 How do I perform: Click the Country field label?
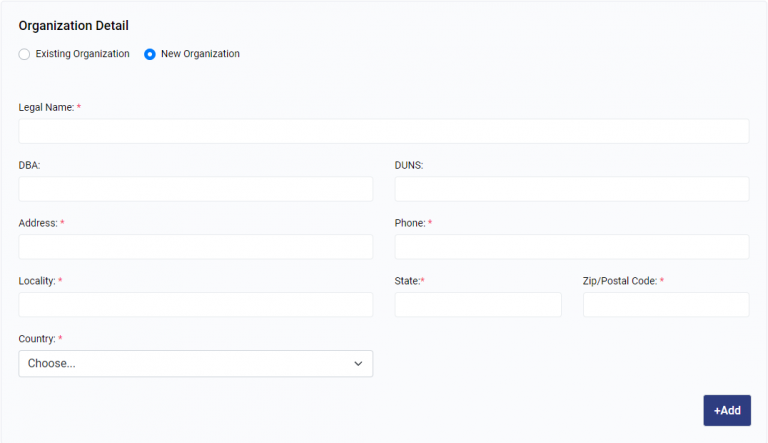tap(37, 339)
